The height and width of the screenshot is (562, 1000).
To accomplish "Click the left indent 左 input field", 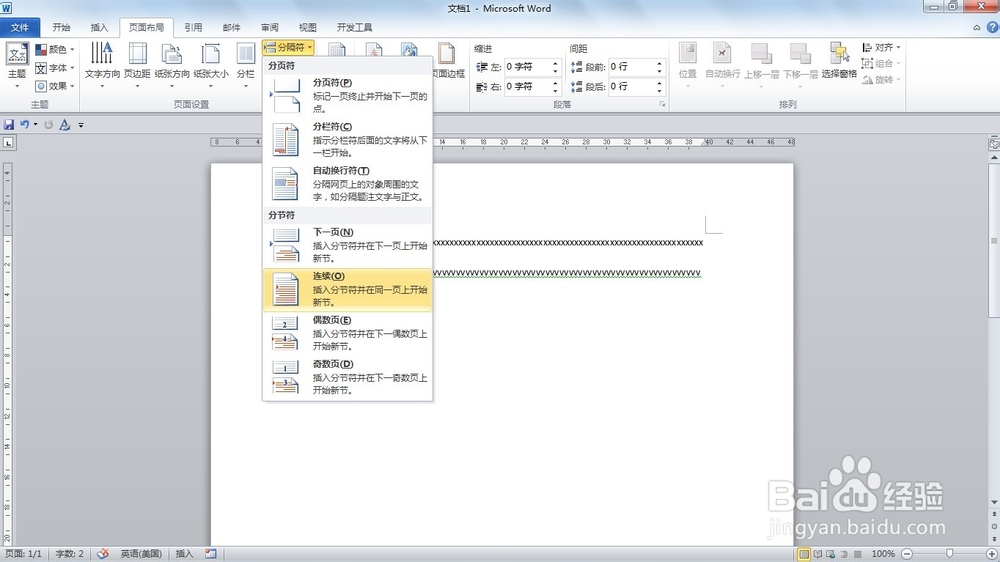I will pos(527,67).
